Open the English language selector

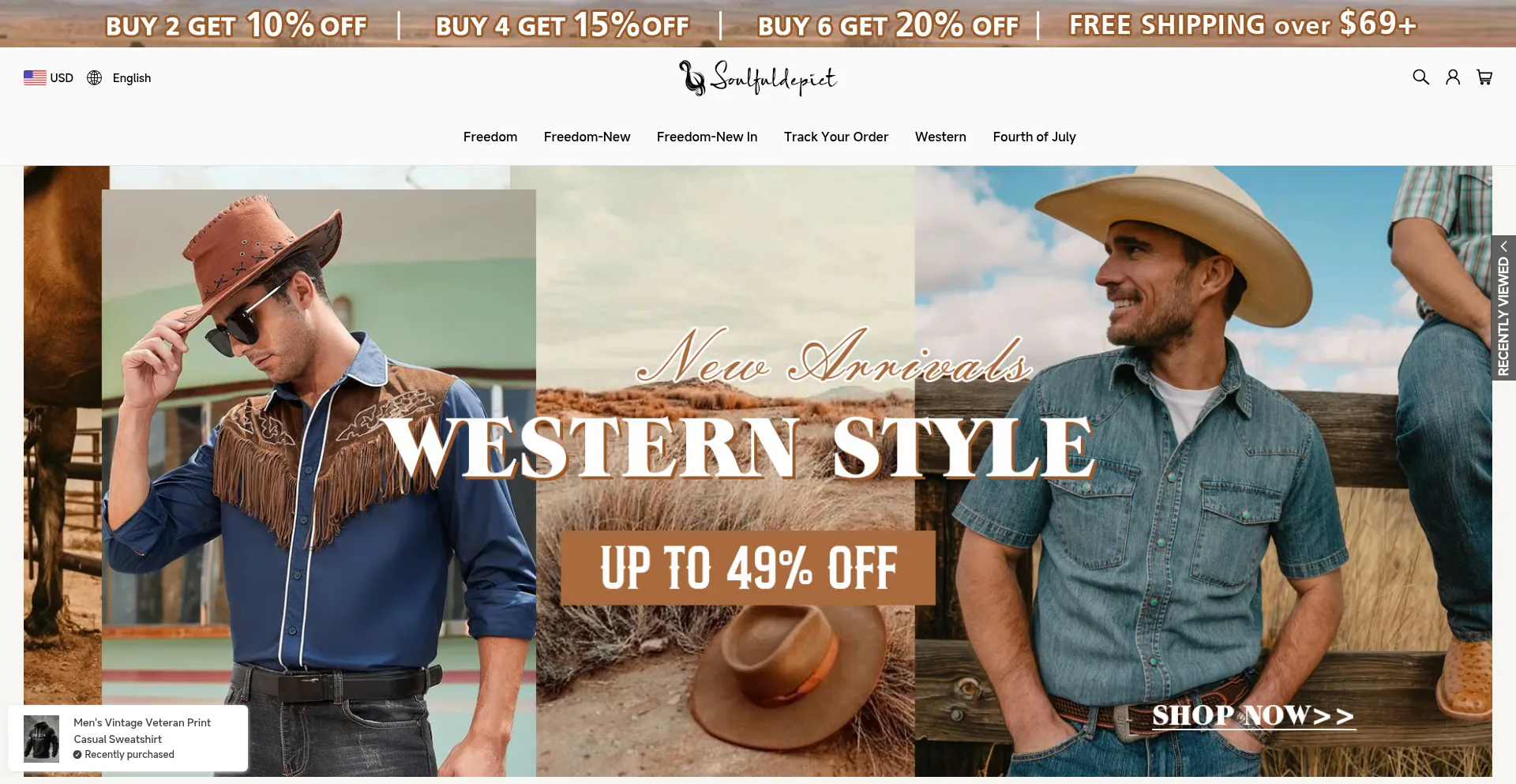coord(119,77)
